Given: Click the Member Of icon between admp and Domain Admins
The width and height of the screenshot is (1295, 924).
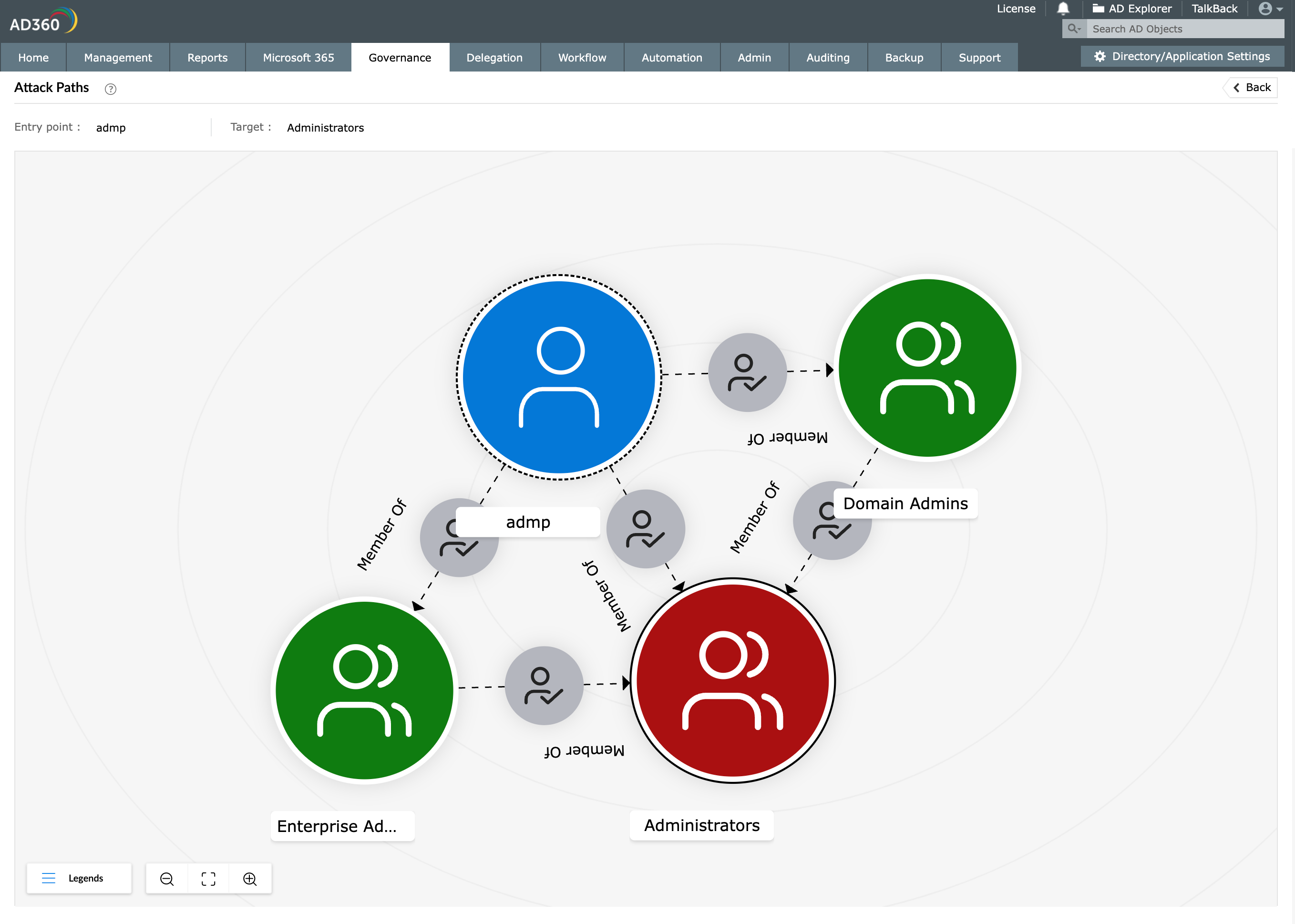Looking at the screenshot, I should 747,373.
